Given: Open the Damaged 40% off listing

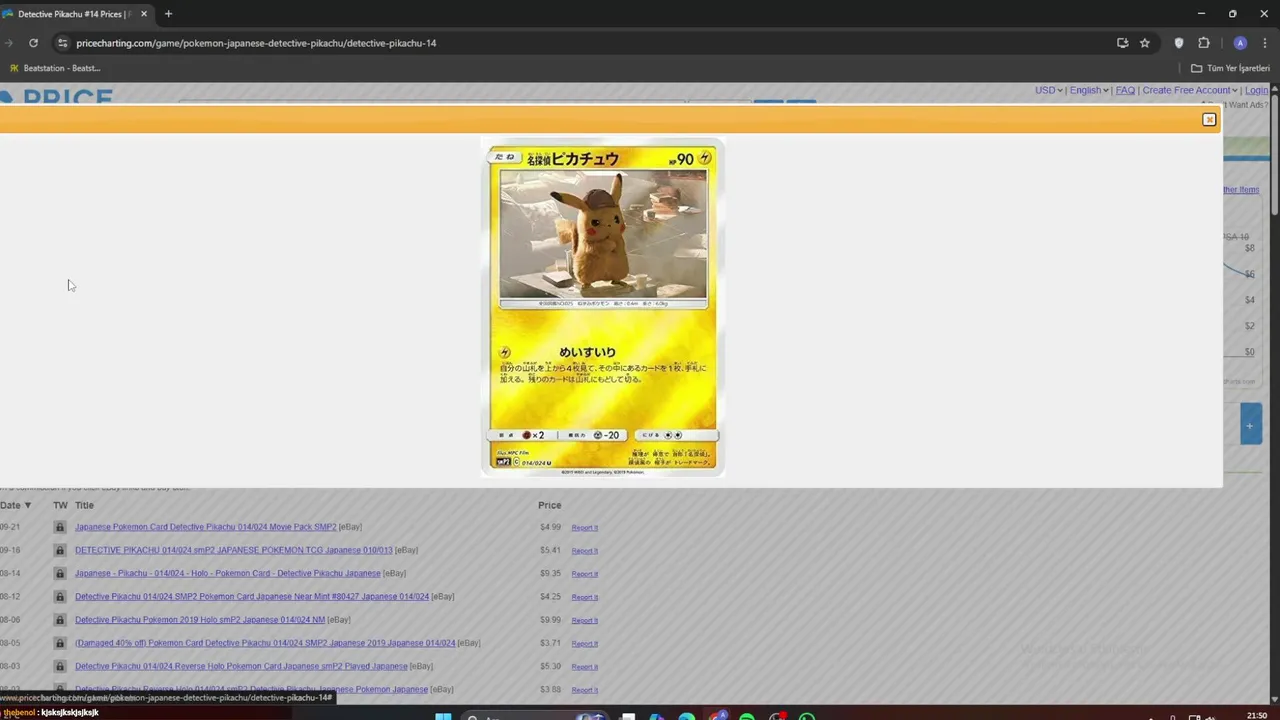Looking at the screenshot, I should (x=265, y=643).
